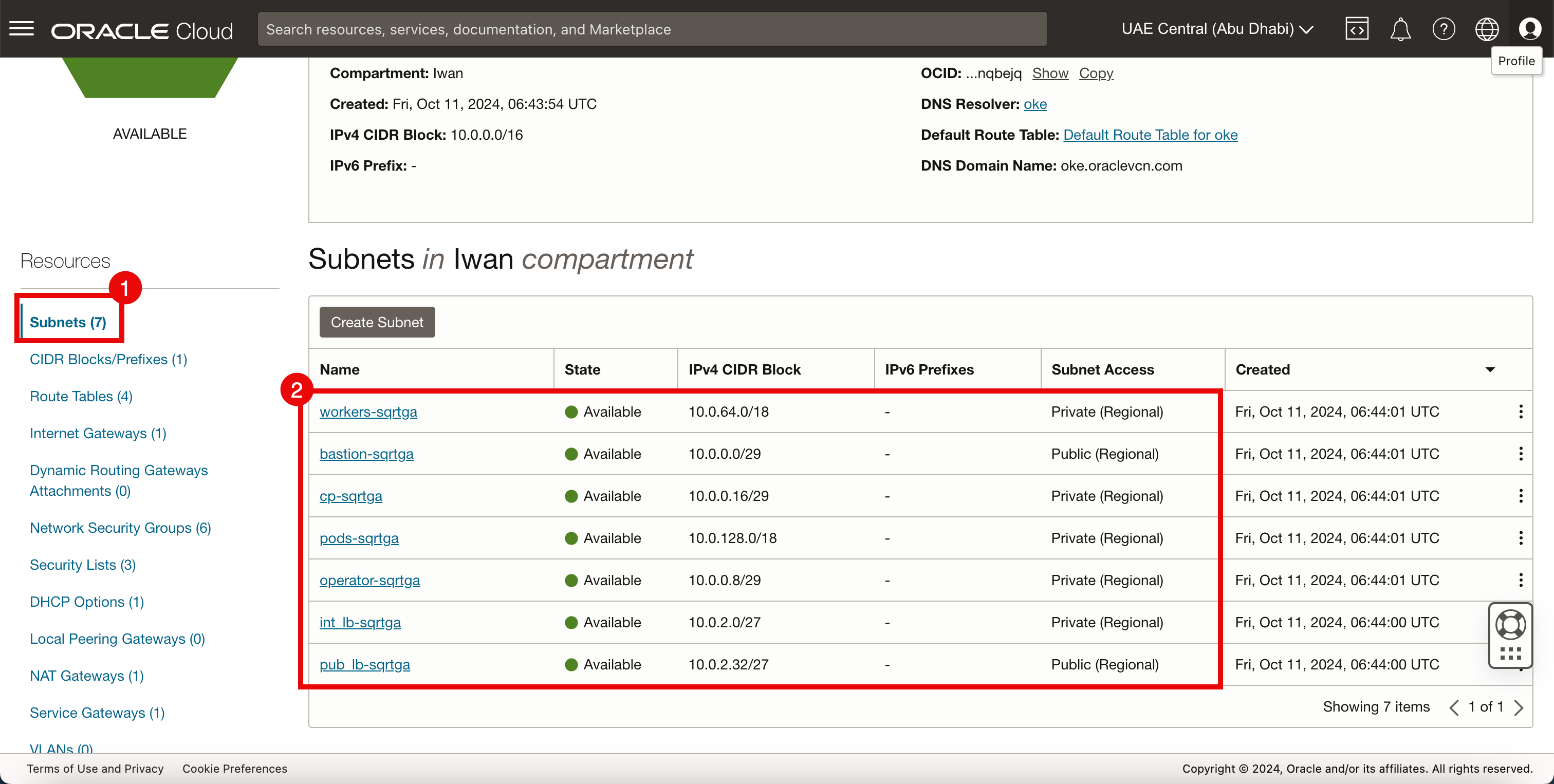The height and width of the screenshot is (784, 1554).
Task: Go to next page of subnets
Action: click(1519, 707)
